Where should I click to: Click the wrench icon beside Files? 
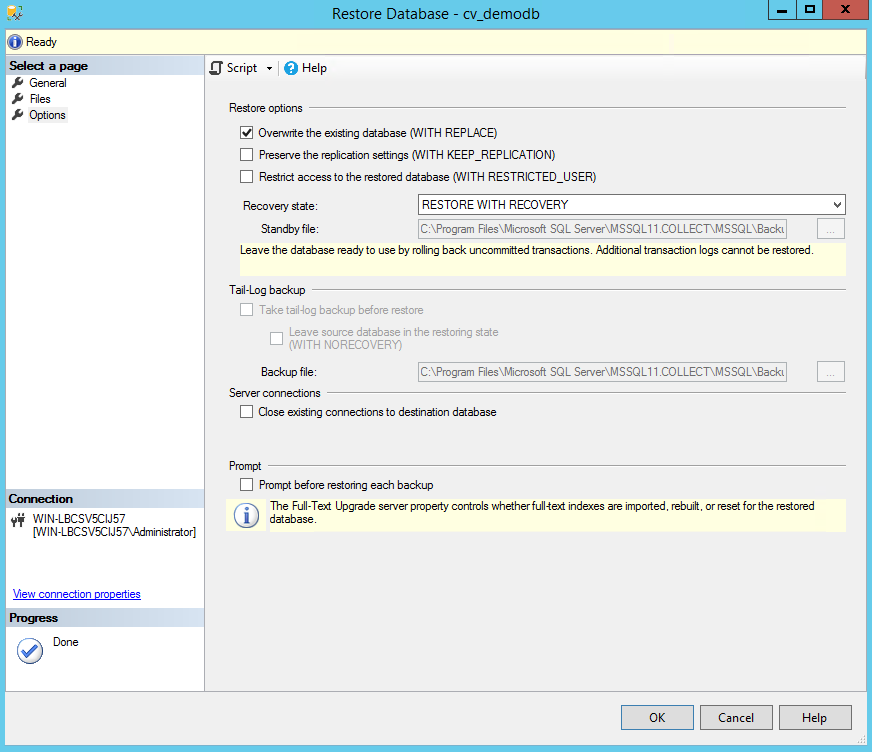(18, 98)
